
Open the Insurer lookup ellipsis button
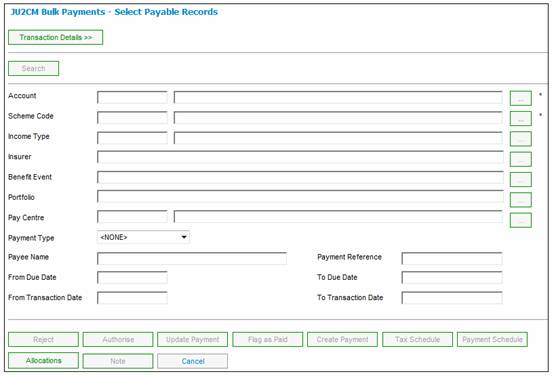tap(520, 159)
